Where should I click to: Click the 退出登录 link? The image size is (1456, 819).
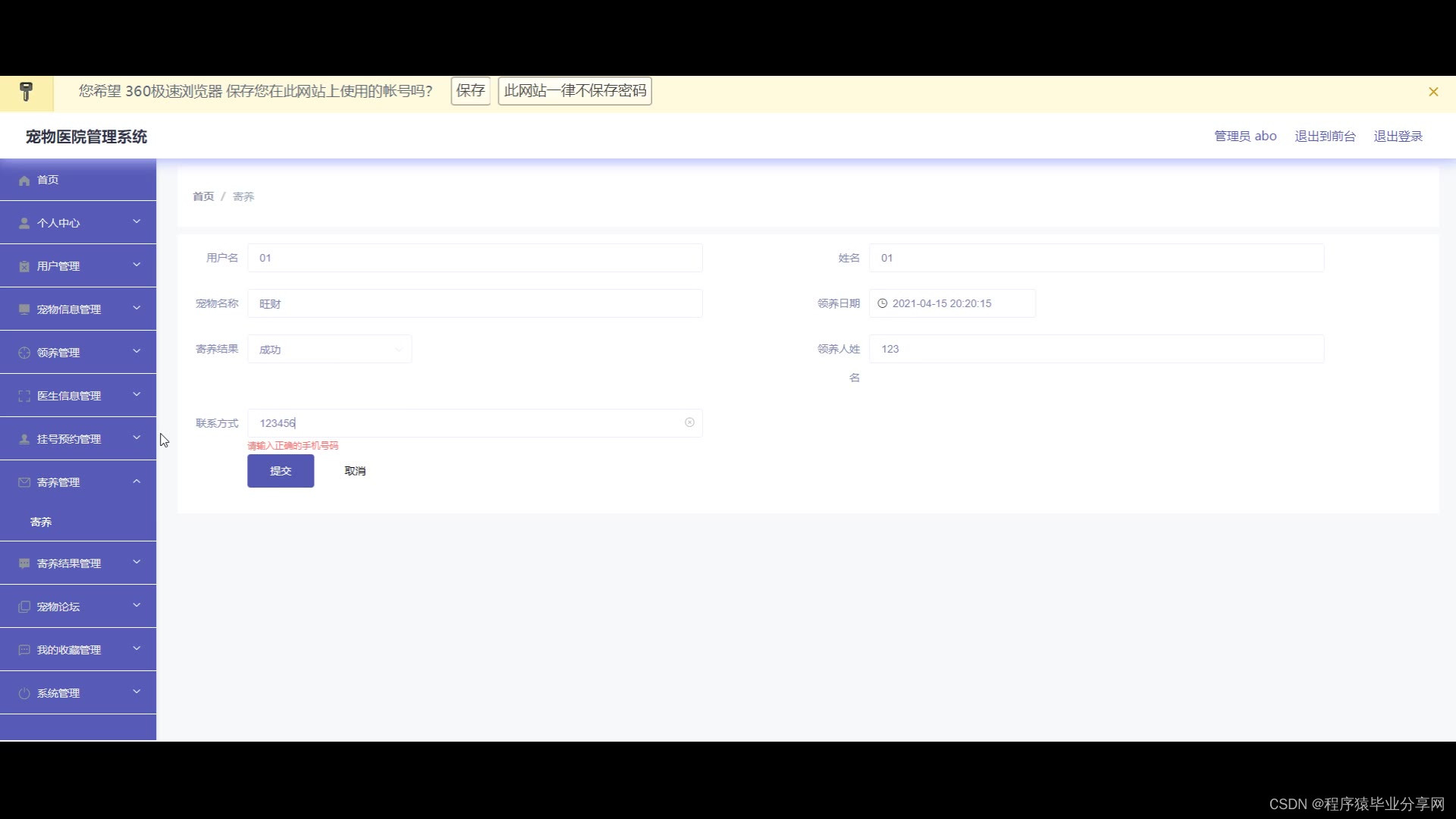point(1398,136)
